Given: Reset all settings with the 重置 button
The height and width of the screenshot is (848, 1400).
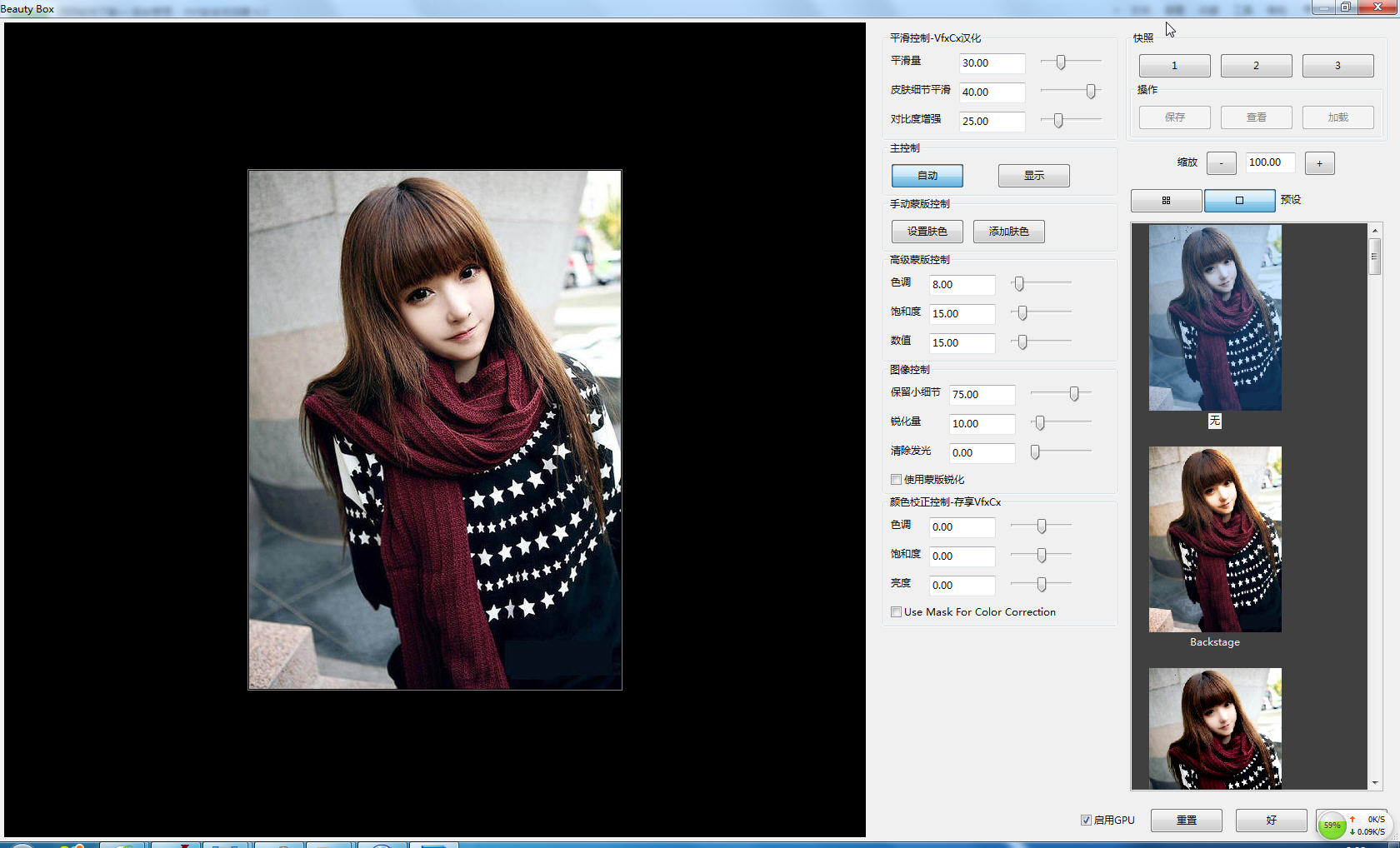Looking at the screenshot, I should click(1186, 820).
